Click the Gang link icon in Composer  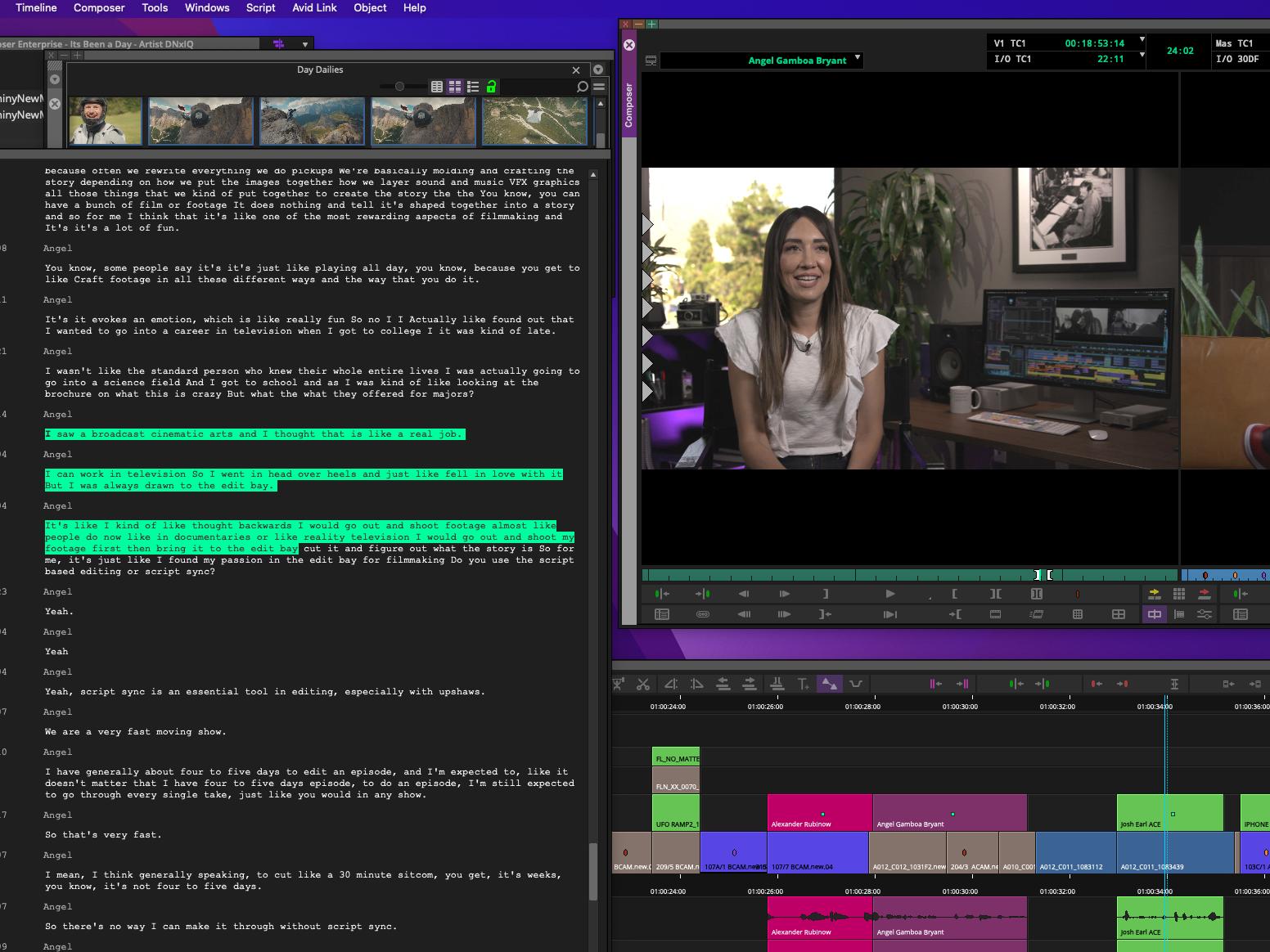coord(702,614)
